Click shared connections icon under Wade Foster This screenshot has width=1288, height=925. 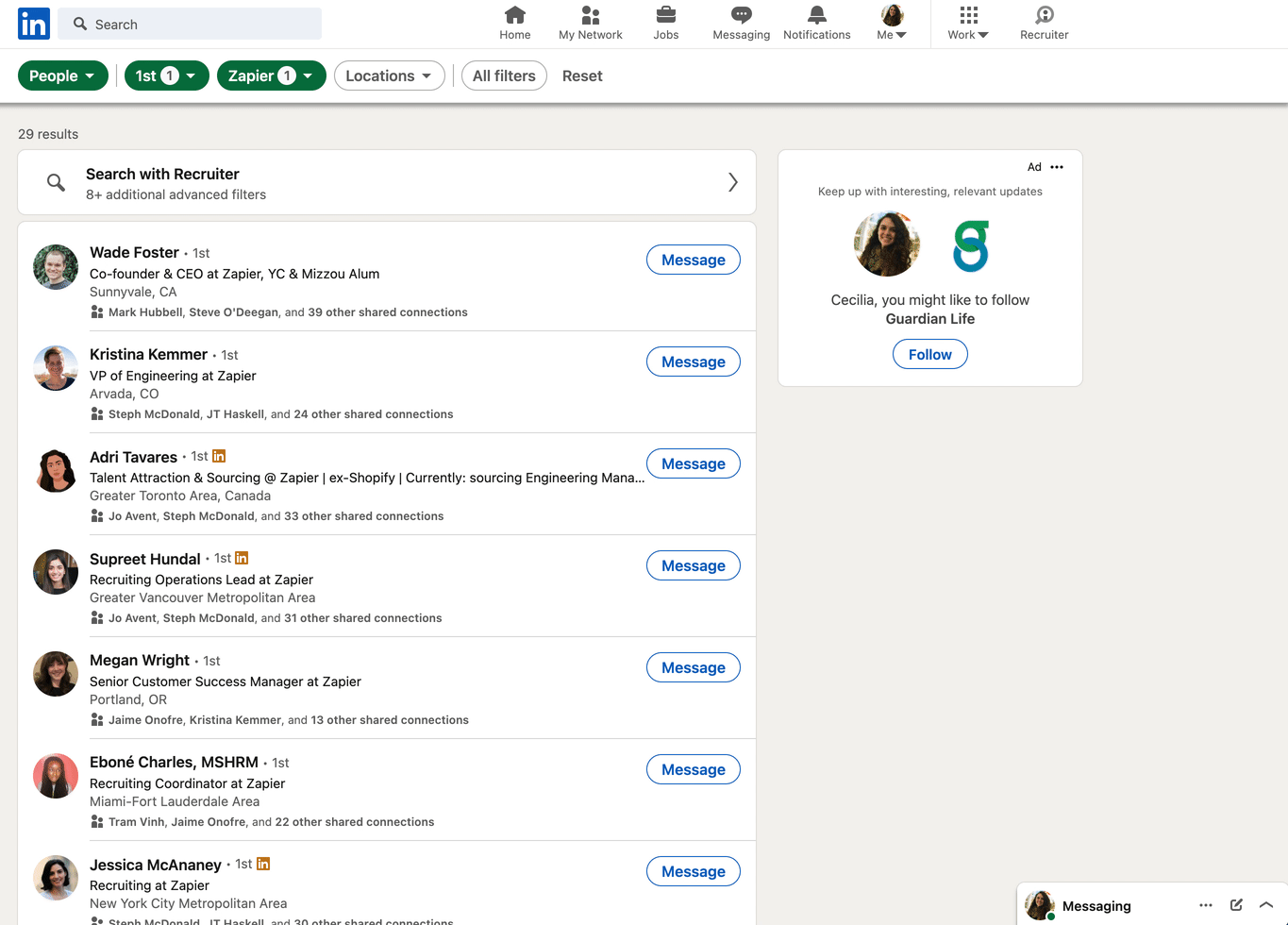tap(97, 312)
